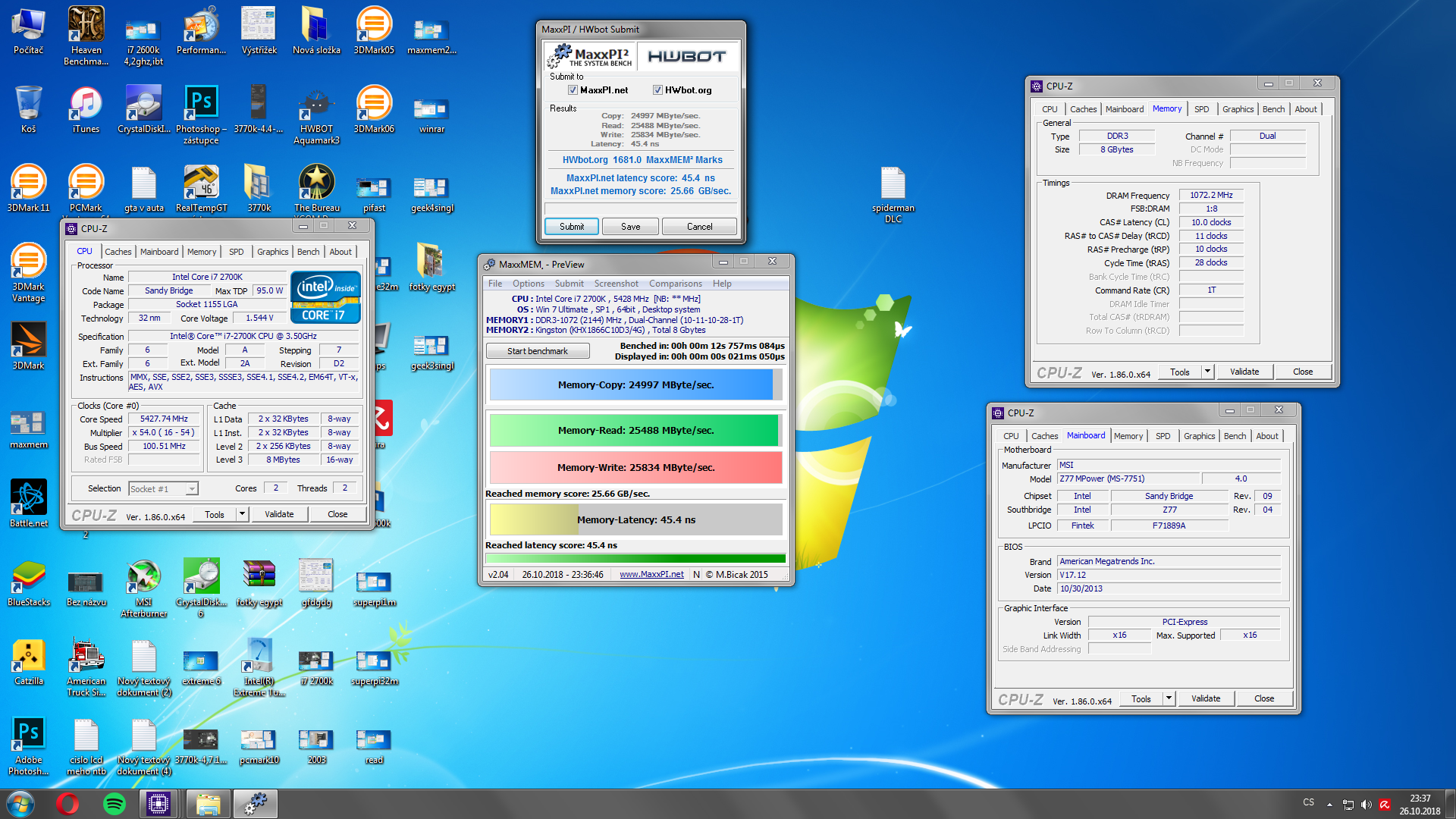Viewport: 1456px width, 819px height.
Task: Open the CrystalDiskMark 6 desktop icon
Action: point(201,588)
